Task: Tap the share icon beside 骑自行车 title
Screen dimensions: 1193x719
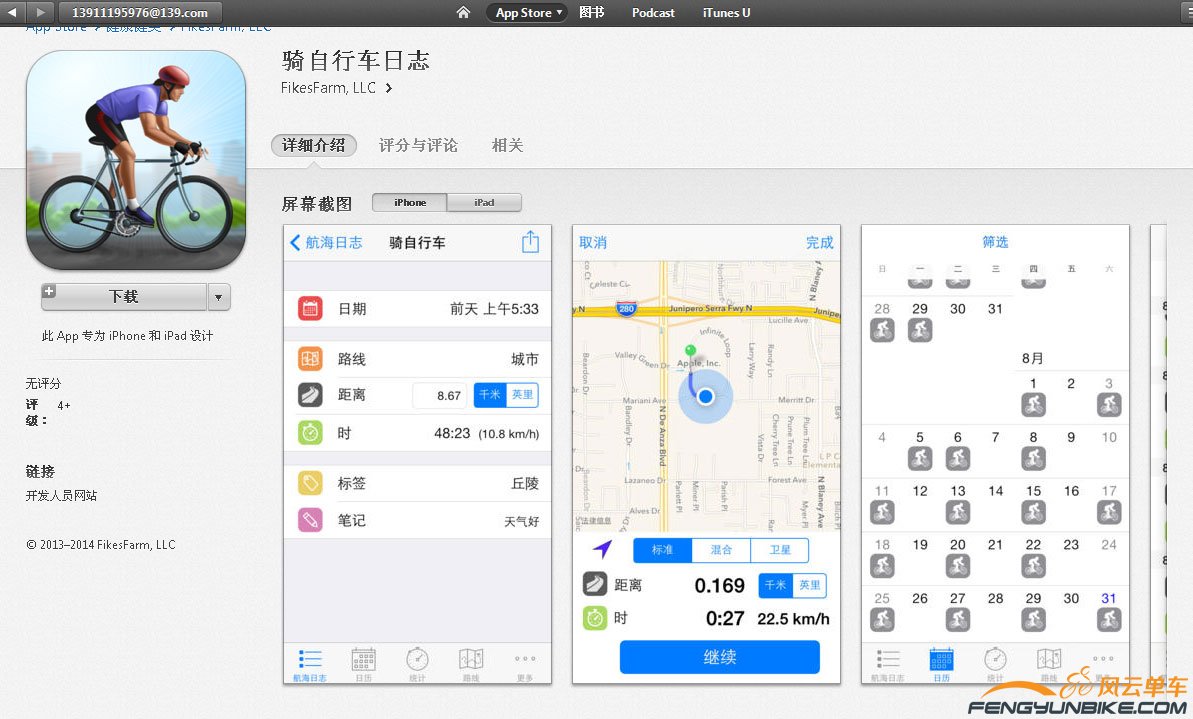Action: pos(530,241)
